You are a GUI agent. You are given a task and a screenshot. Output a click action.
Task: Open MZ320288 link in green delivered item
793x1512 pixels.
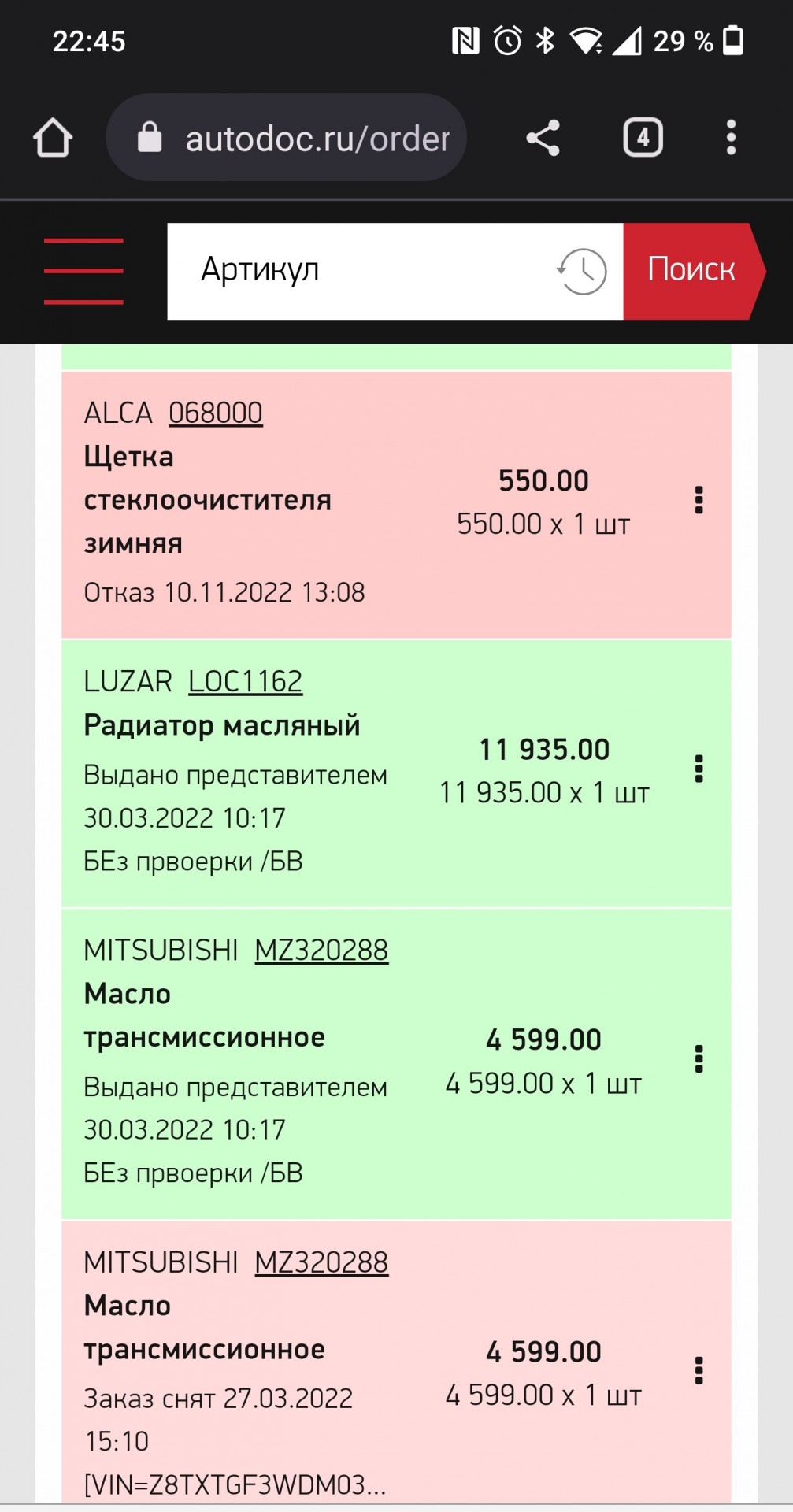pyautogui.click(x=321, y=951)
